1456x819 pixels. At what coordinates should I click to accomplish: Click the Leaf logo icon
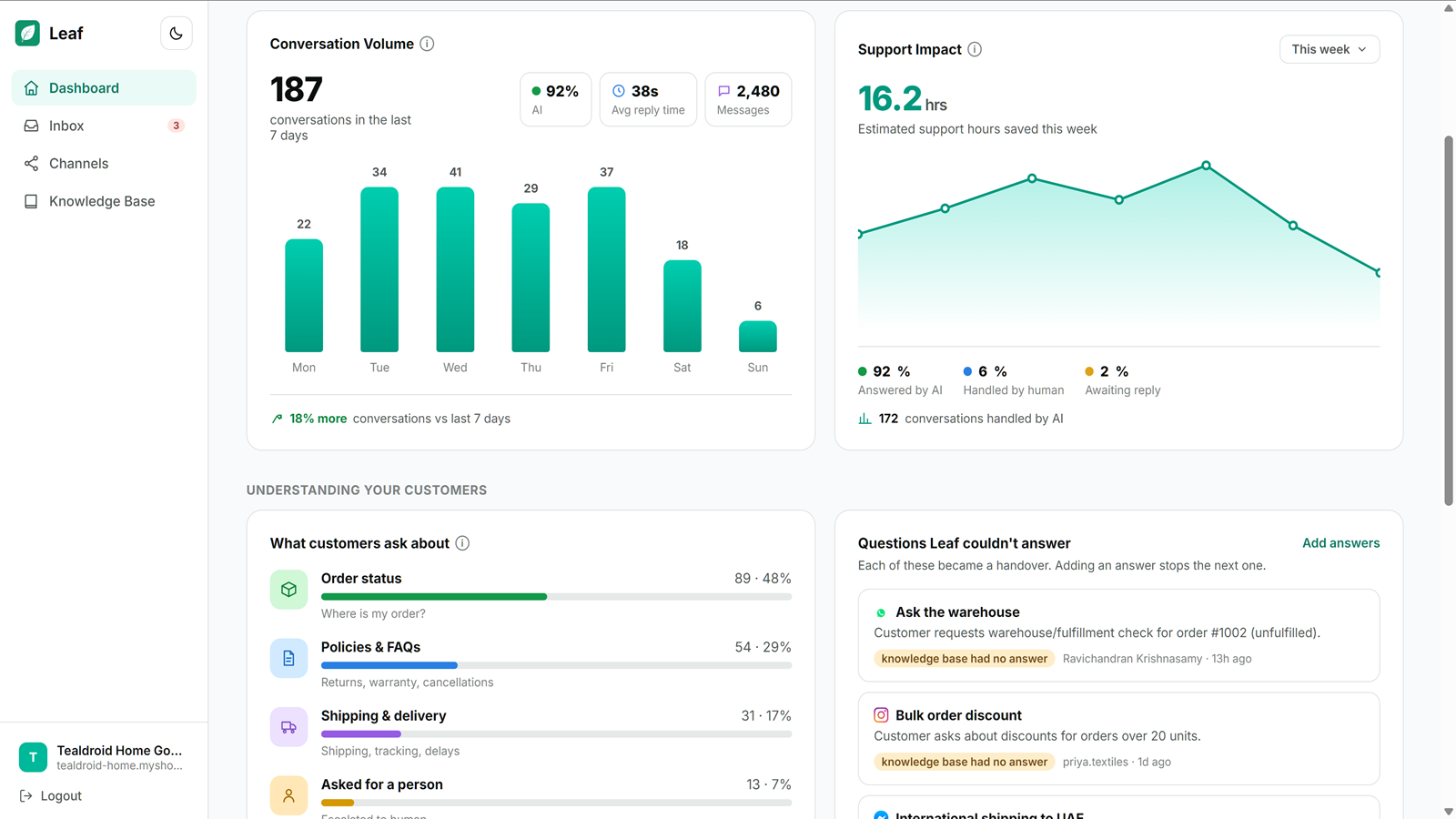click(28, 34)
